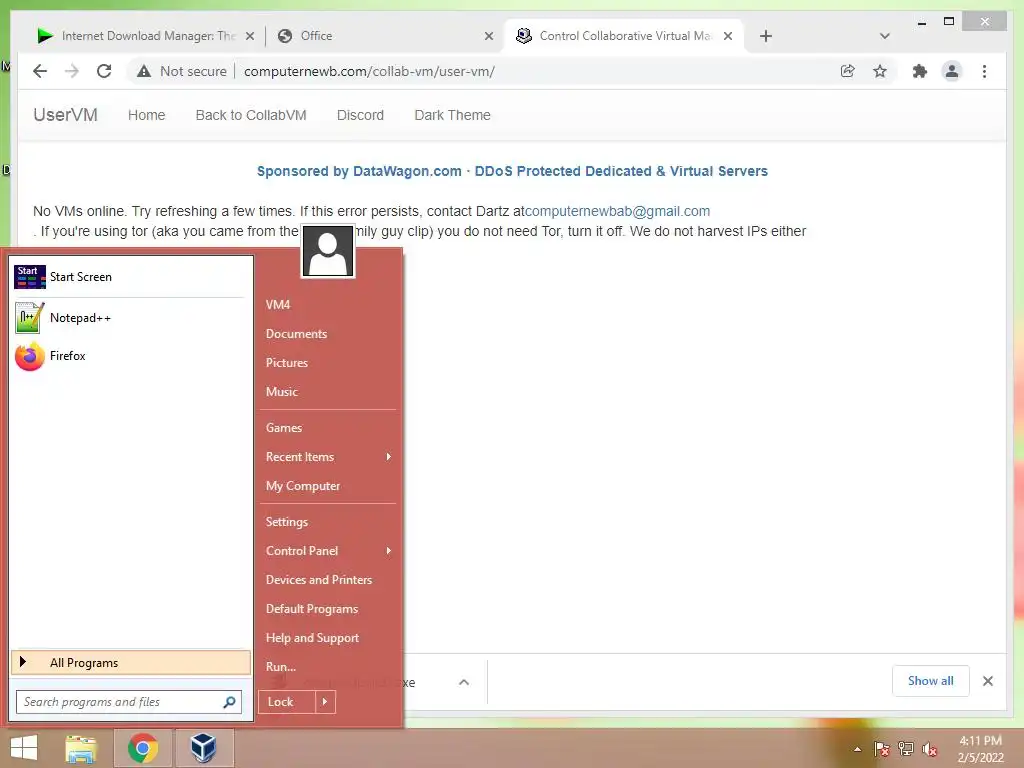Image resolution: width=1024 pixels, height=768 pixels.
Task: Open a new browser tab with plus
Action: pyautogui.click(x=765, y=36)
